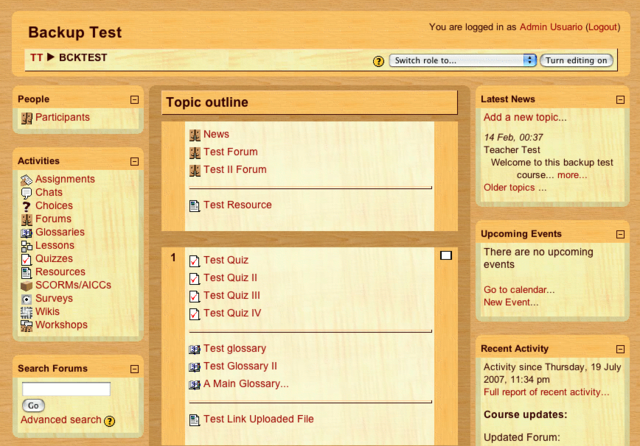Open Full report of recent activity
Screen dimensions: 640x446
tap(546, 392)
